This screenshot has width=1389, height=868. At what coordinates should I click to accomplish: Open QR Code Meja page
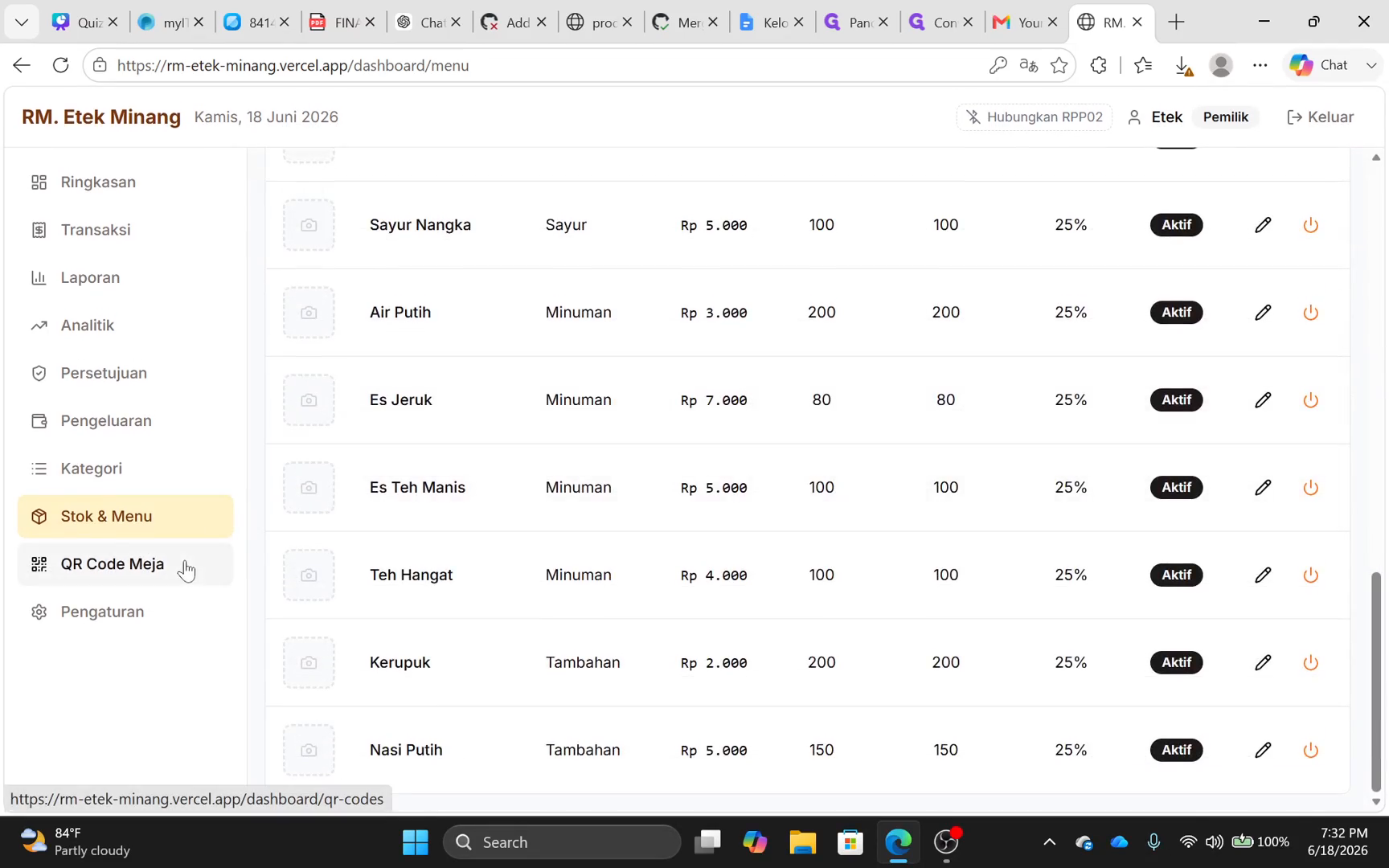point(125,564)
